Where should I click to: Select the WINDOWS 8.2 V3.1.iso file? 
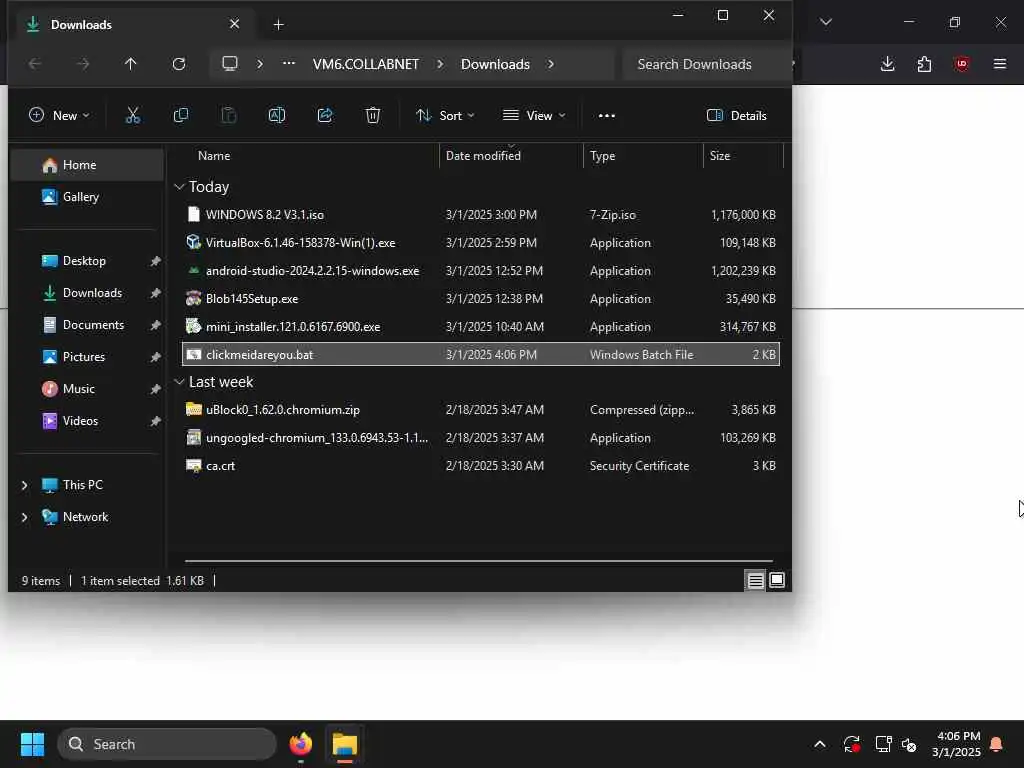(481, 215)
